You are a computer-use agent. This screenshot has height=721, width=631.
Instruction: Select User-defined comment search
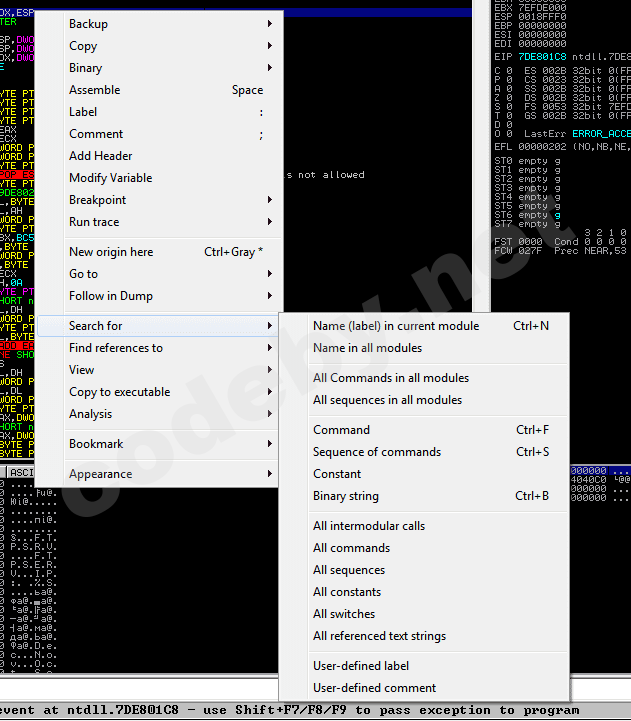point(374,688)
